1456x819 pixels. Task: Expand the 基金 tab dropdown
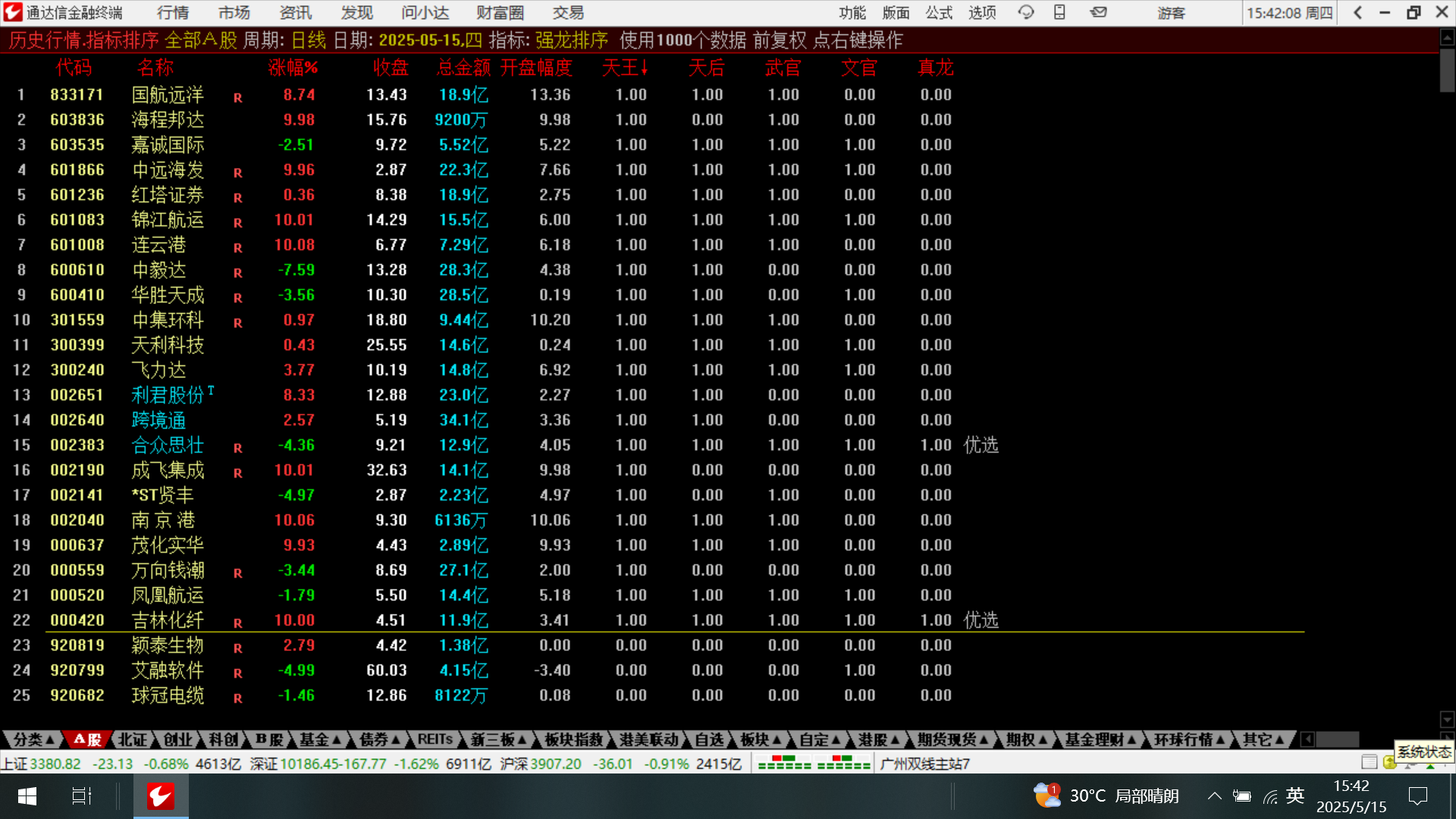pyautogui.click(x=320, y=739)
